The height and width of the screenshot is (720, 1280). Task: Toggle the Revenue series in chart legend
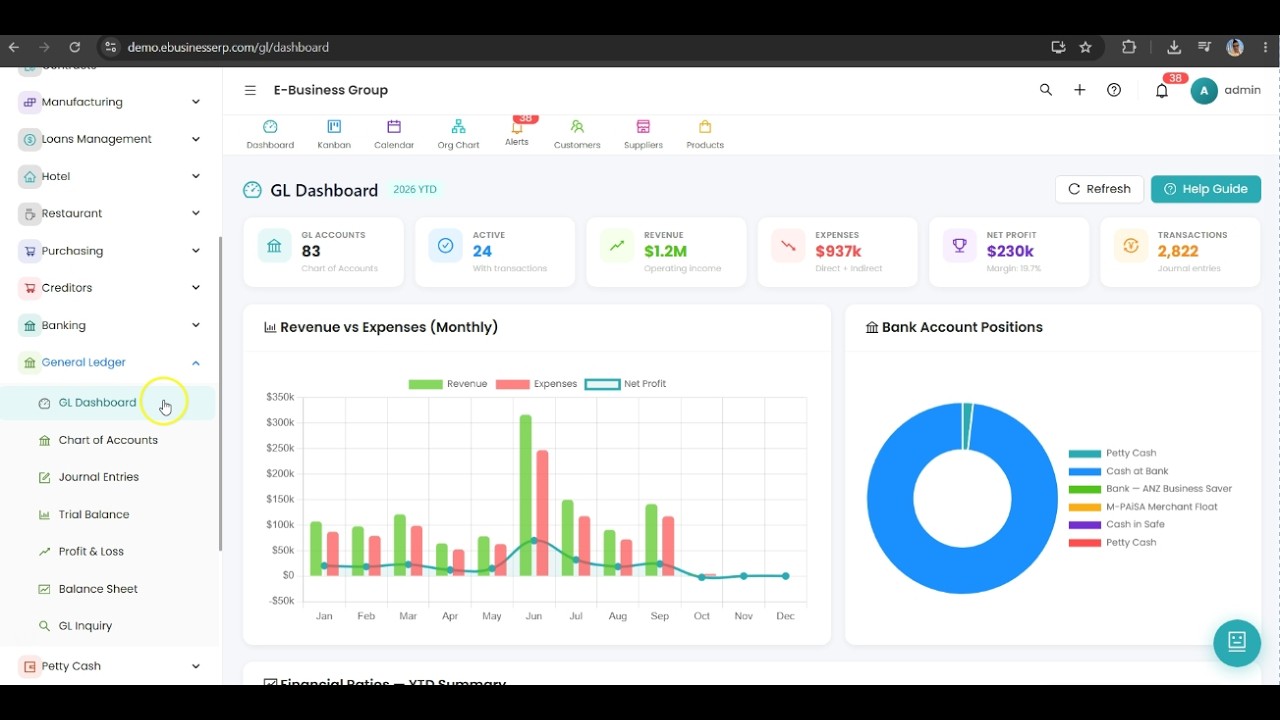click(448, 384)
